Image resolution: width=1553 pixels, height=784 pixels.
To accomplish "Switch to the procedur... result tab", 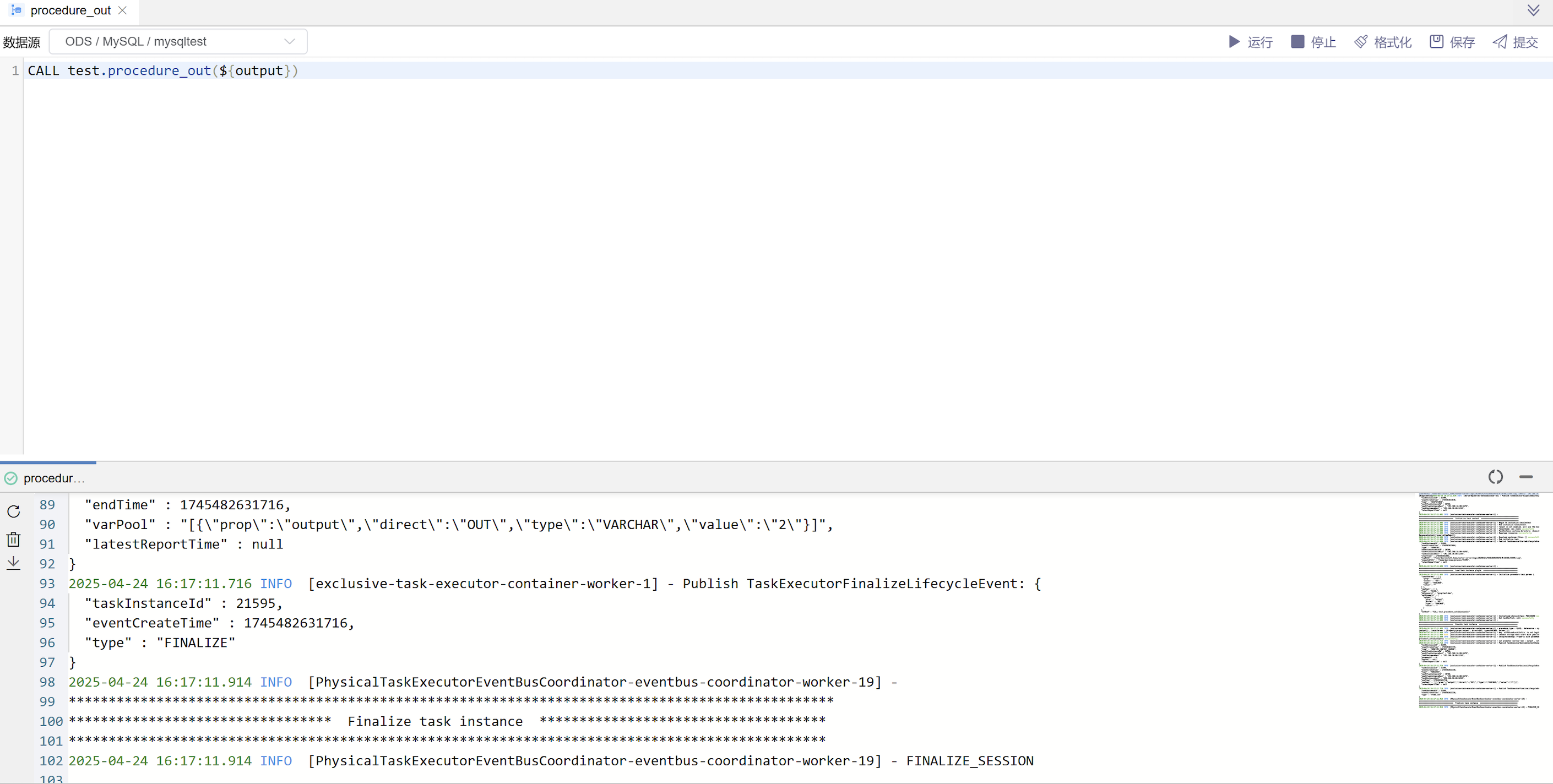I will point(53,478).
